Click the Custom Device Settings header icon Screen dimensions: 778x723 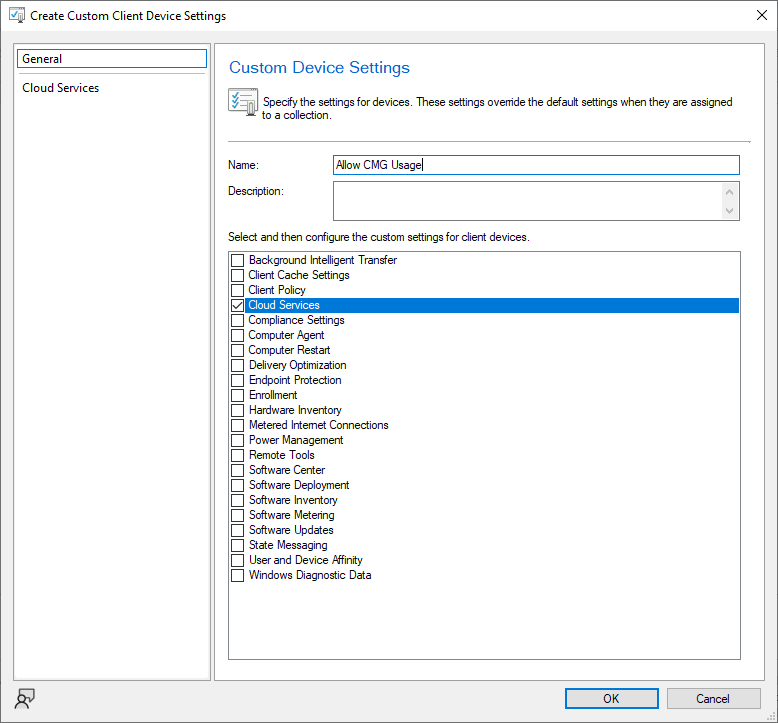pos(242,102)
